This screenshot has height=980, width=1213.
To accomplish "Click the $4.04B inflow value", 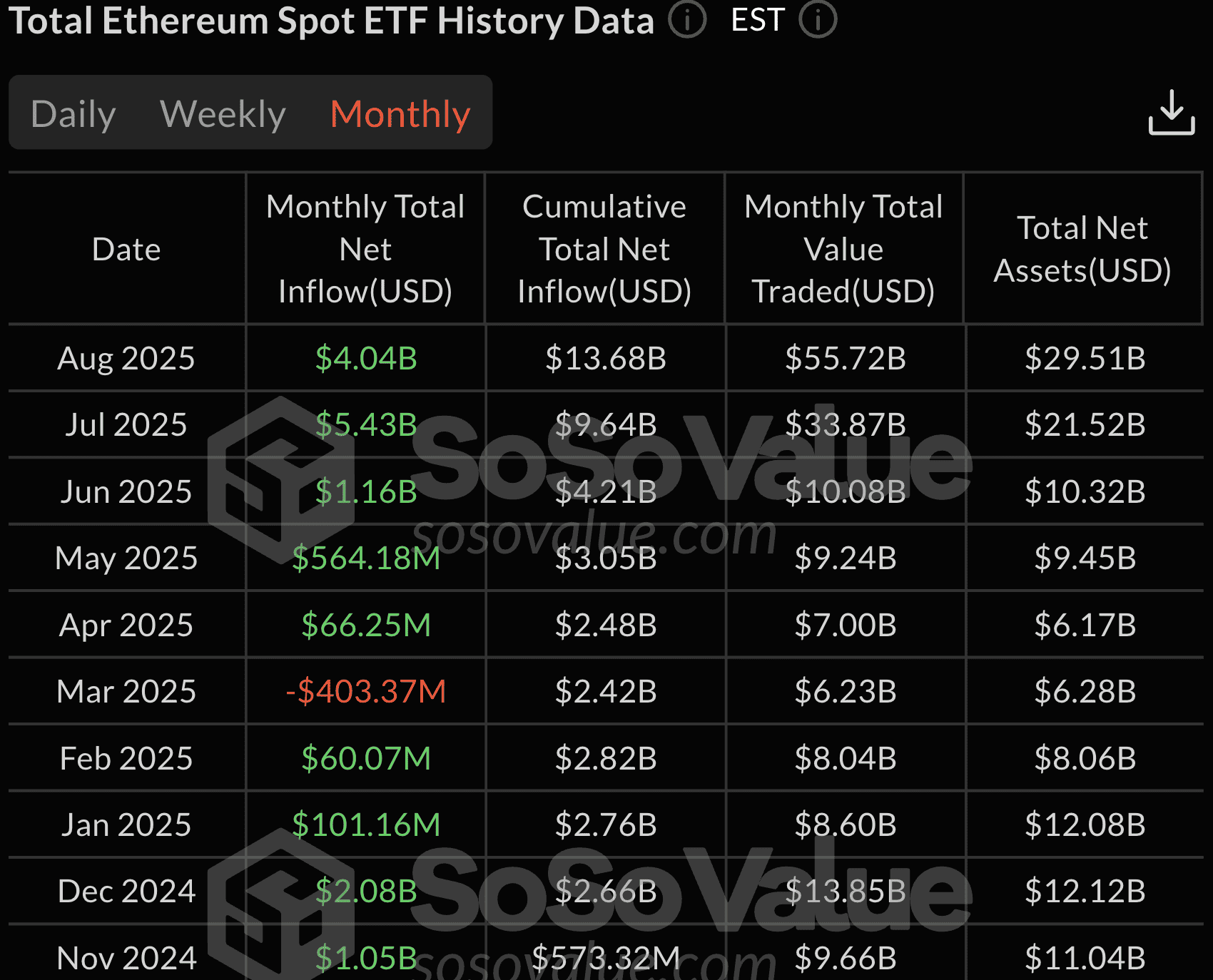I will (365, 359).
